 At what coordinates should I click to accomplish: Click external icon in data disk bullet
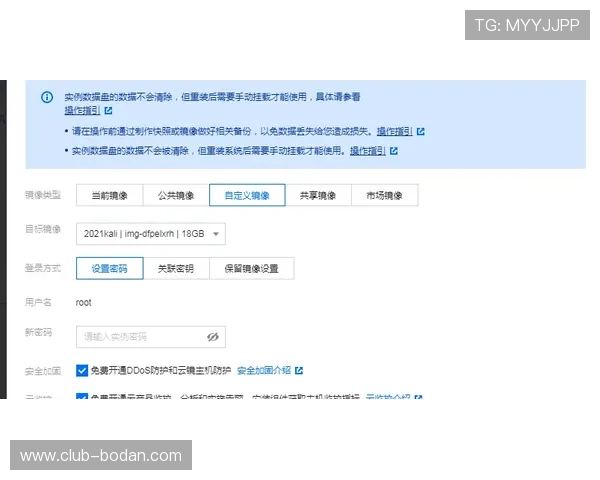pyautogui.click(x=394, y=151)
